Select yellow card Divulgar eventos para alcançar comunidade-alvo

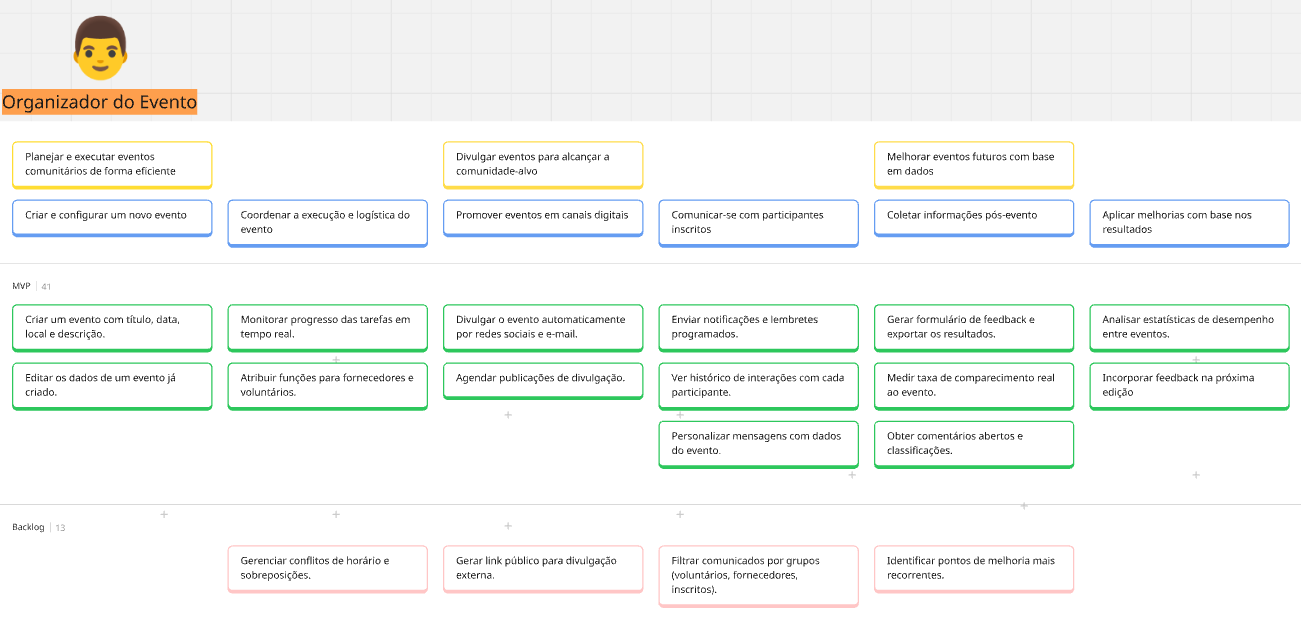click(542, 164)
